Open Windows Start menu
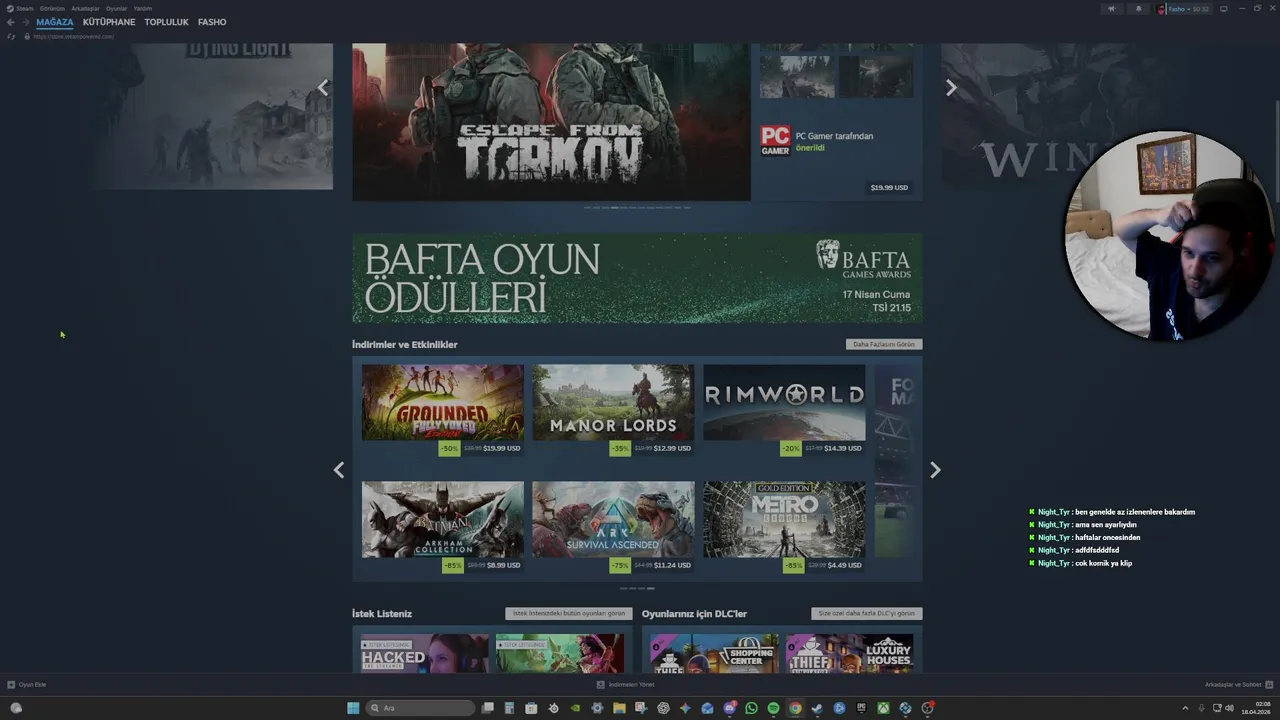The image size is (1280, 720). click(353, 708)
